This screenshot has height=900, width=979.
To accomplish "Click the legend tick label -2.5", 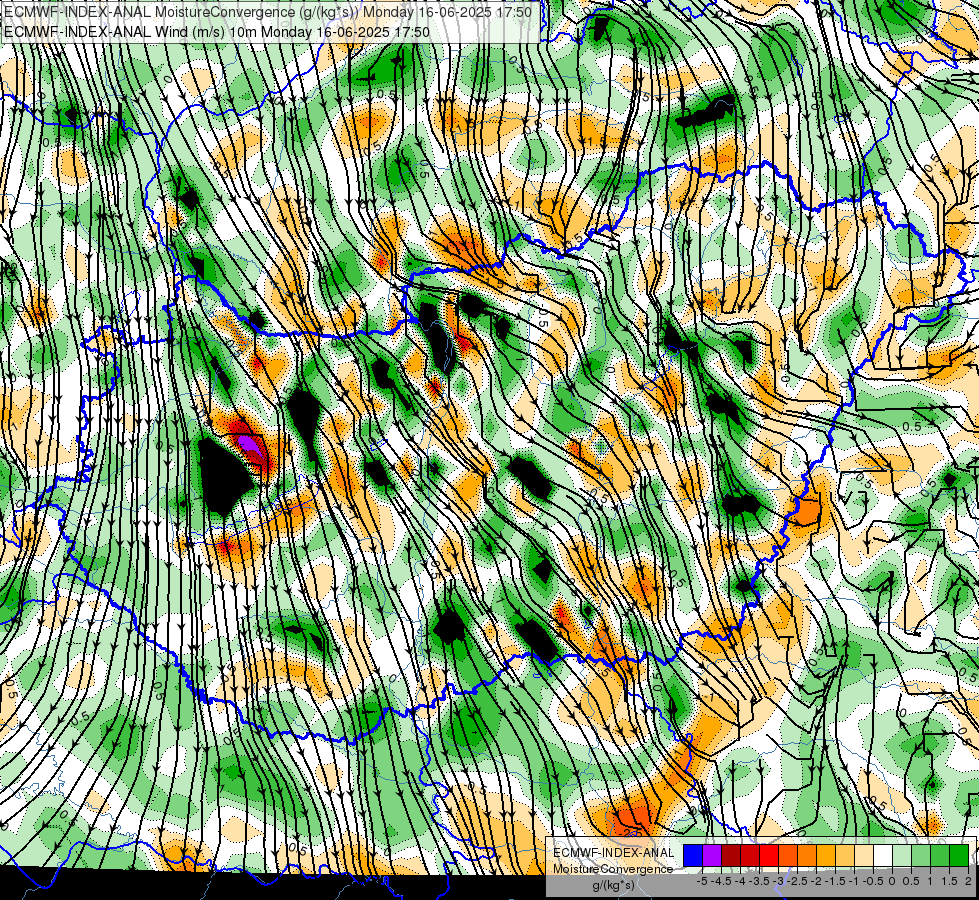I will tap(799, 881).
